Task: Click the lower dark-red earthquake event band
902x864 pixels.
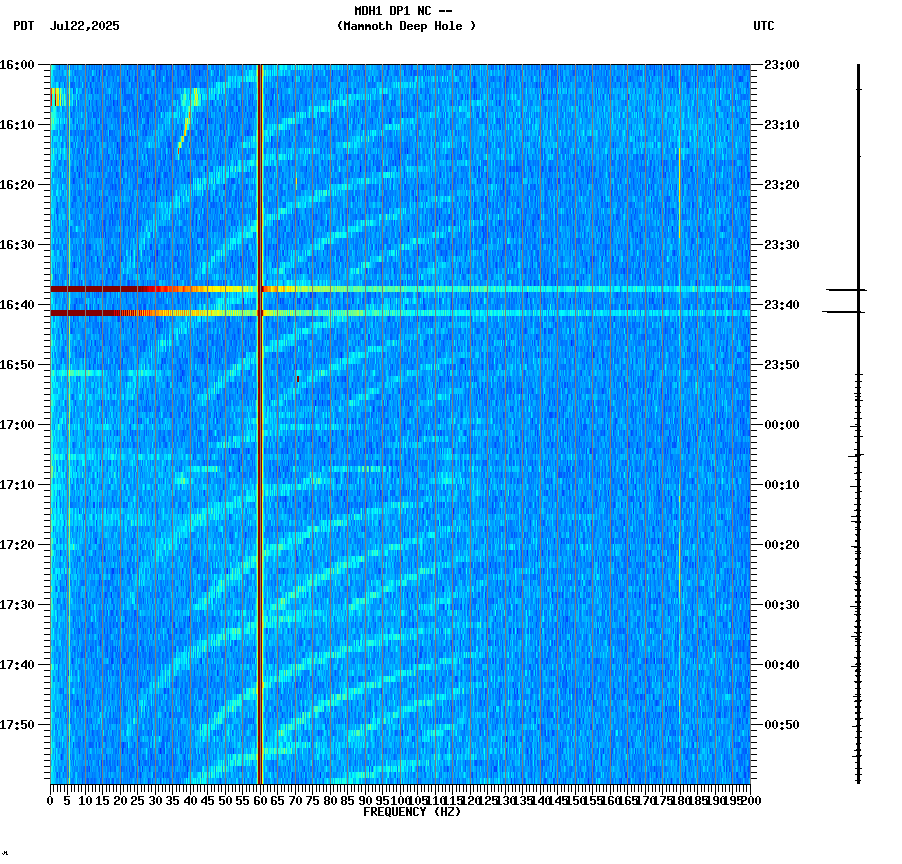Action: coord(150,312)
